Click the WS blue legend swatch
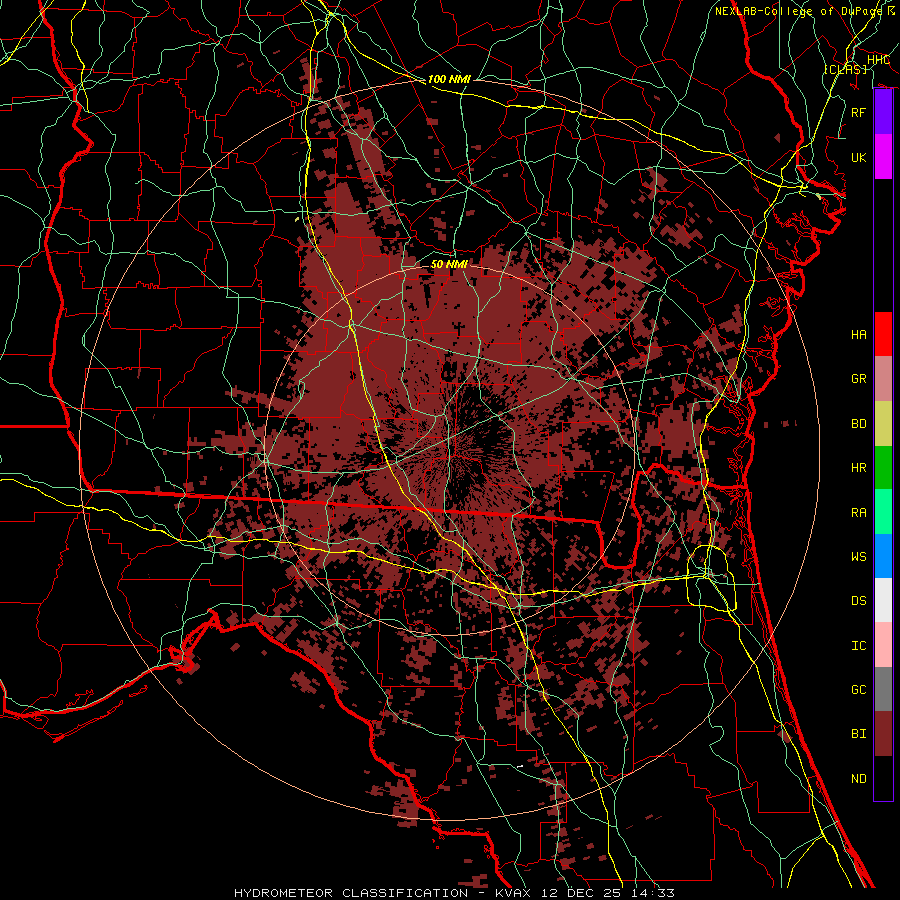Screen dimensions: 900x900 [x=883, y=556]
